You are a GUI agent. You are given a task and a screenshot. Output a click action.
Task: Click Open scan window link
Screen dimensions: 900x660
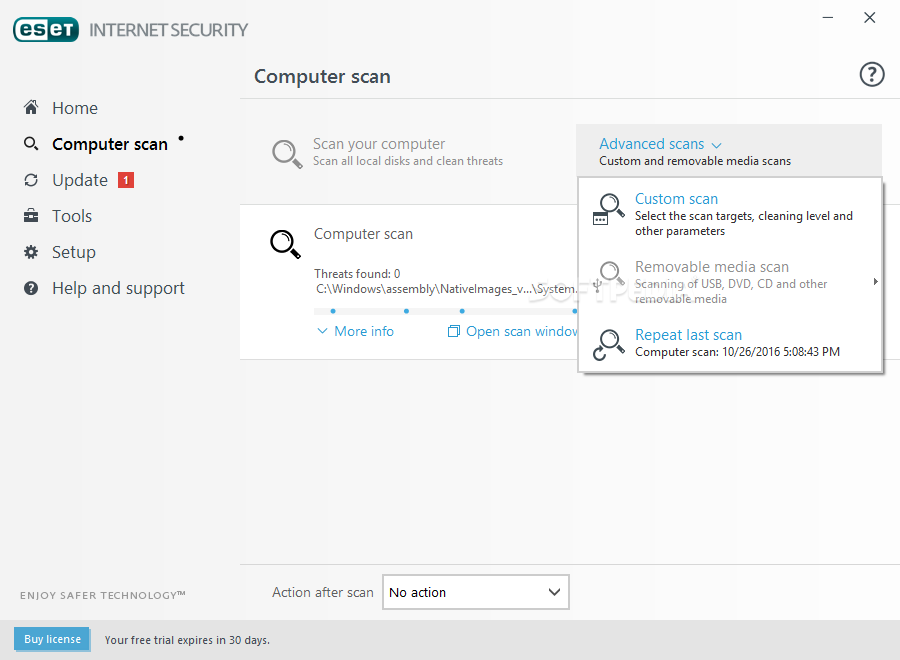click(x=521, y=331)
